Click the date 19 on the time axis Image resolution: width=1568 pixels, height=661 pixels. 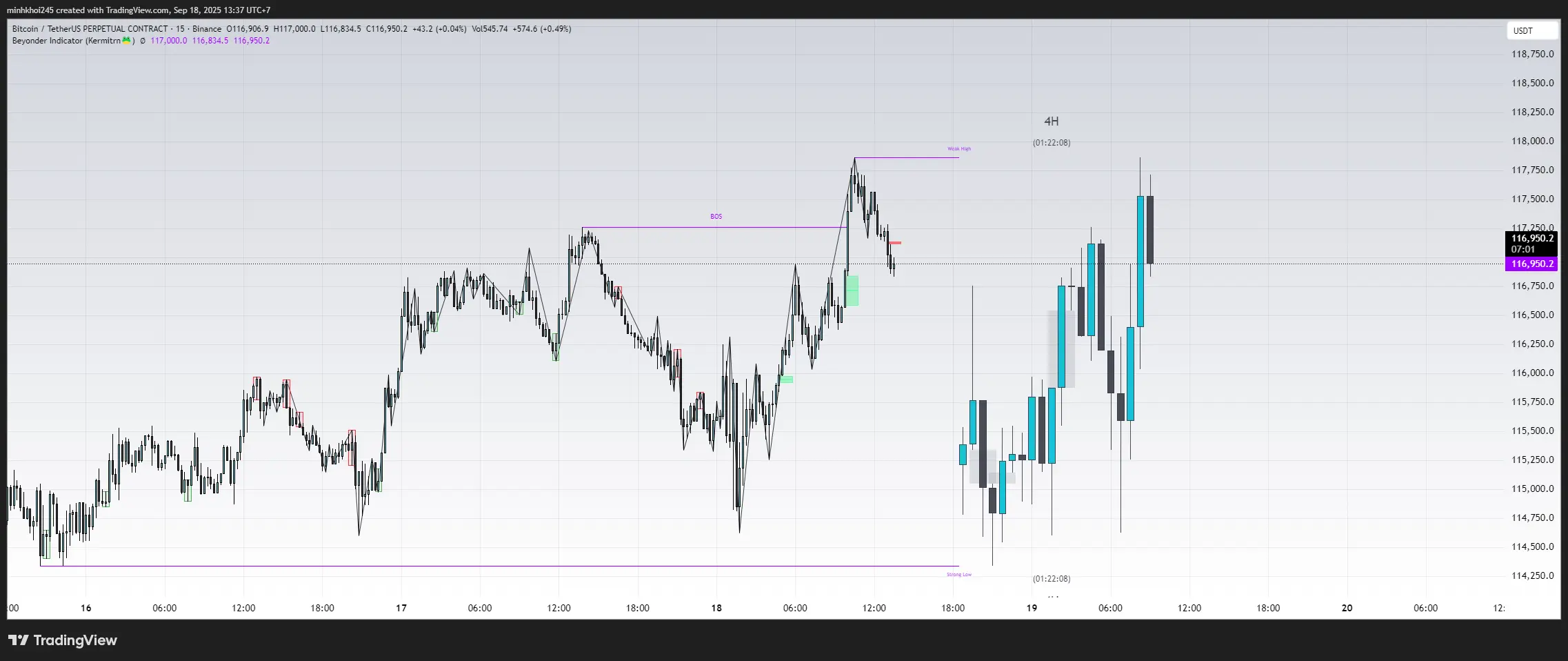point(1032,608)
